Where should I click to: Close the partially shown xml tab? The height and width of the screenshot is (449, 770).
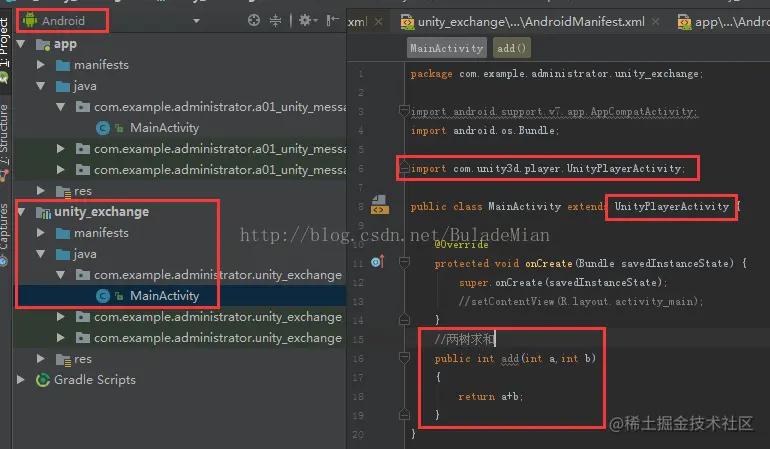pos(379,22)
